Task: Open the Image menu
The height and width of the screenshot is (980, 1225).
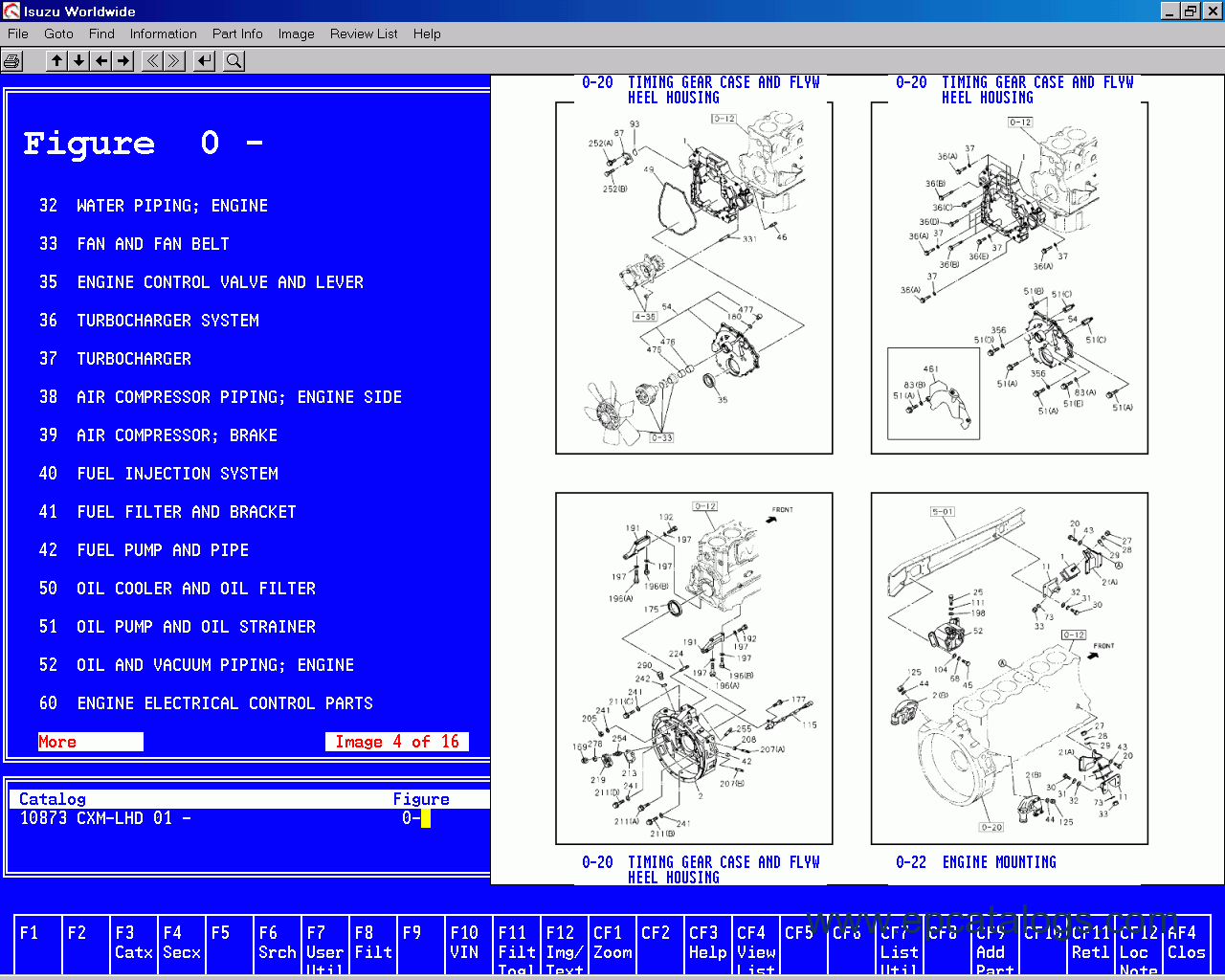Action: [297, 33]
